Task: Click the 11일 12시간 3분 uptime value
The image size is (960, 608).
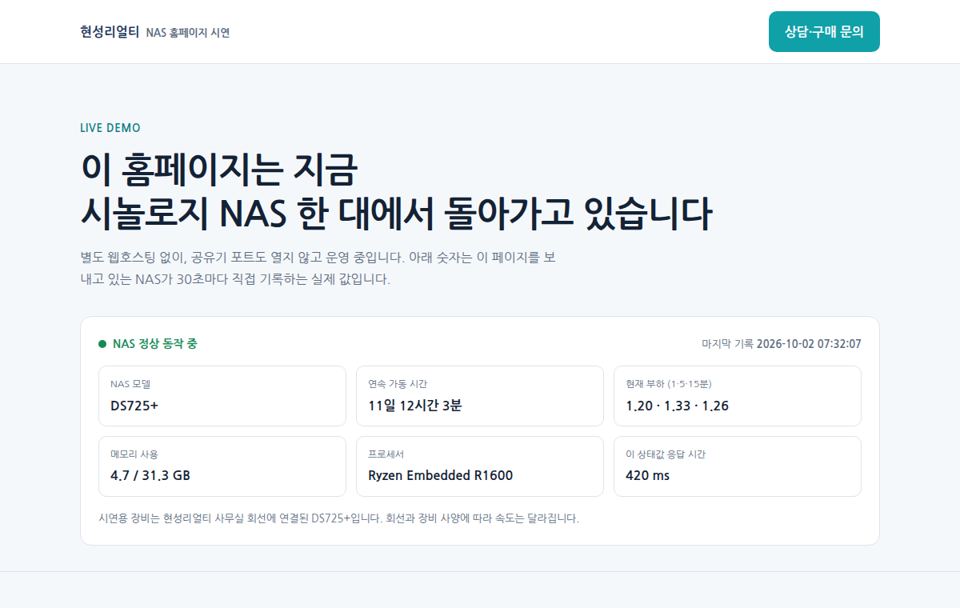Action: [415, 406]
